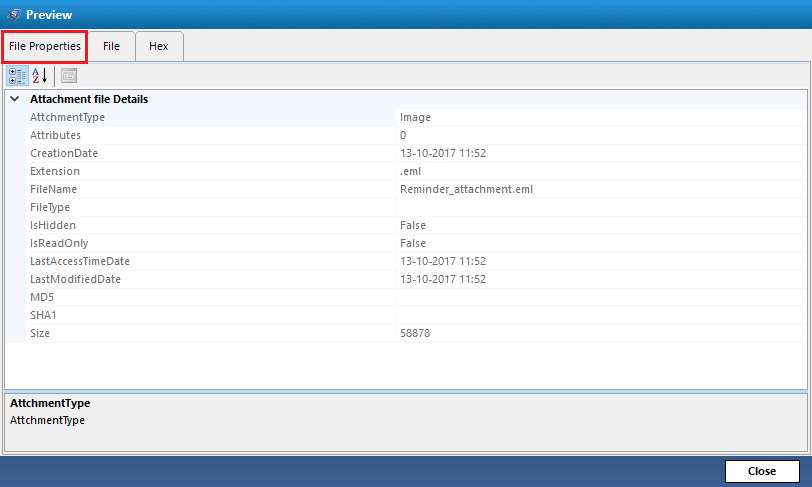This screenshot has width=812, height=487.
Task: Click the Image value for AttchmentType
Action: [415, 117]
